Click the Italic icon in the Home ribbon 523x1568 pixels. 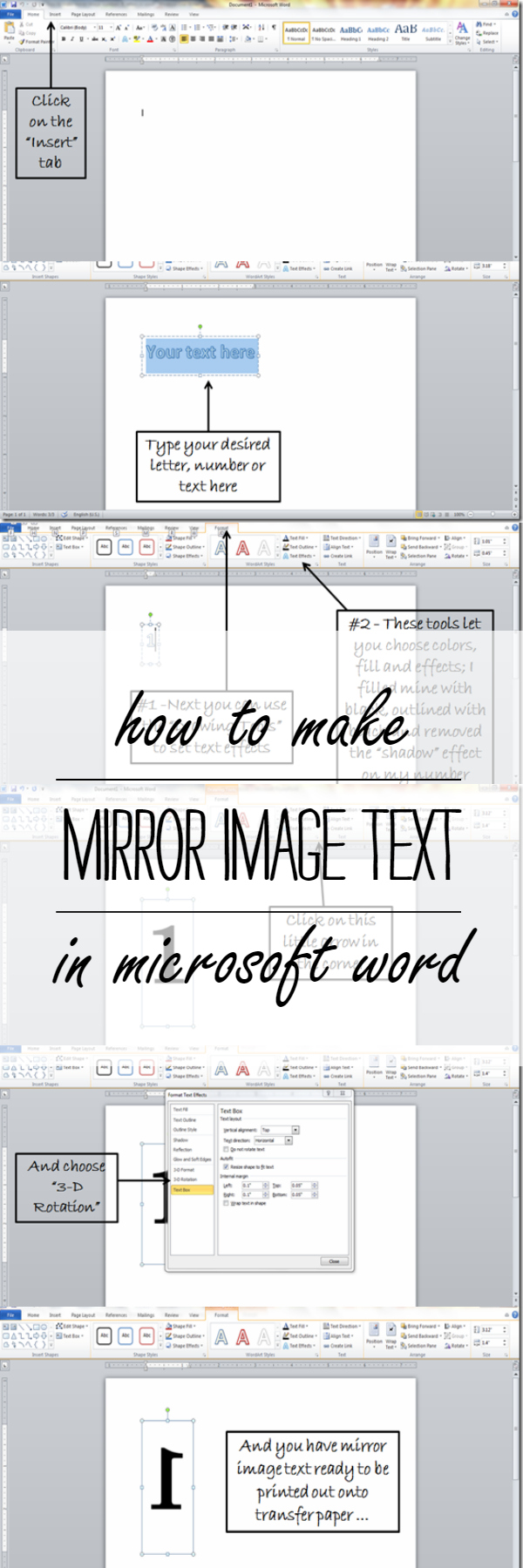(x=72, y=39)
